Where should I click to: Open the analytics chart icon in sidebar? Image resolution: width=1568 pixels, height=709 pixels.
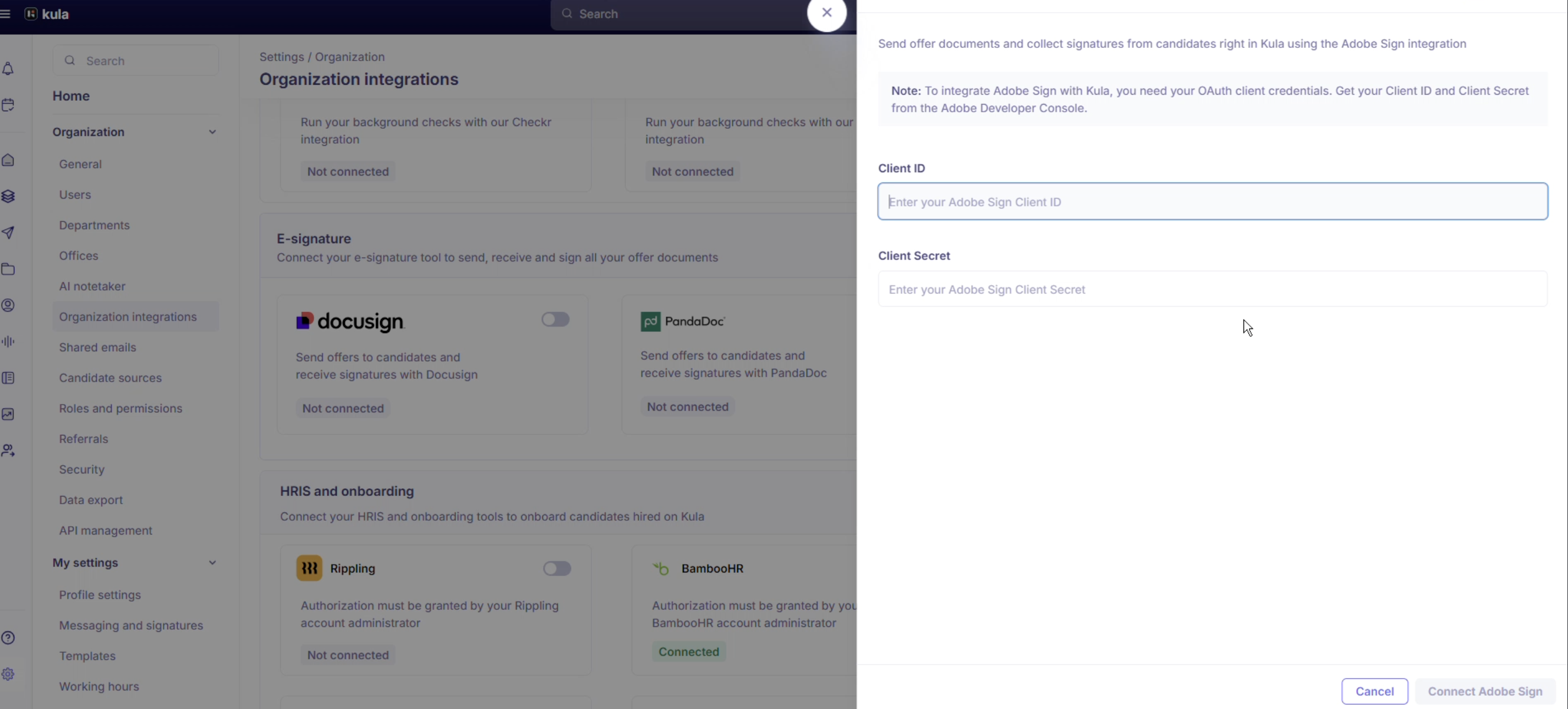tap(8, 414)
